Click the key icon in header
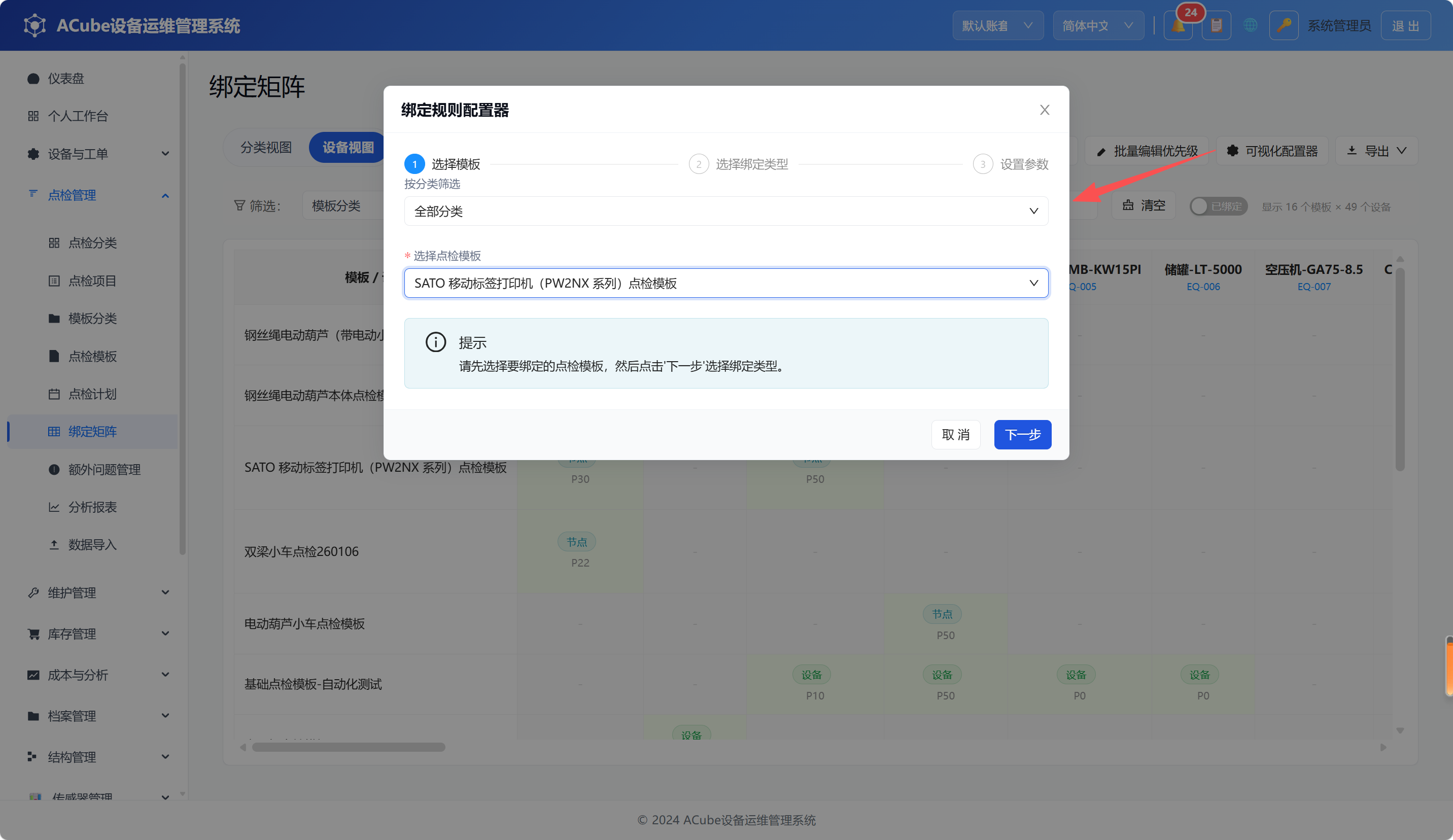The height and width of the screenshot is (840, 1453). click(x=1284, y=26)
